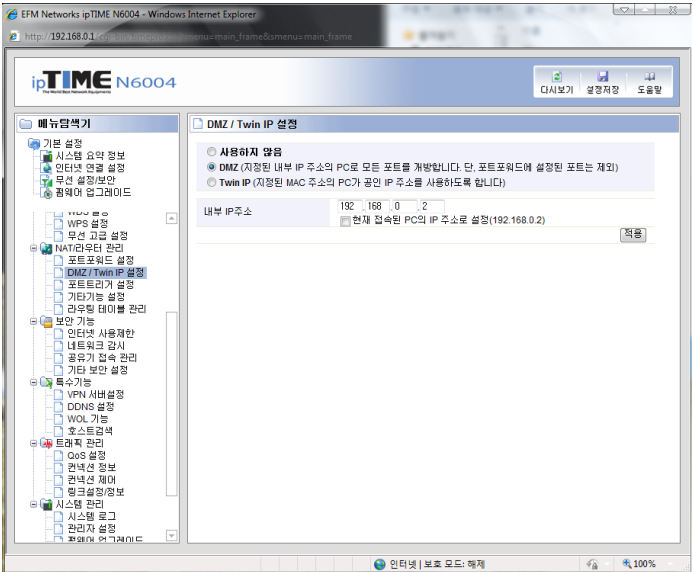Viewport: 693px width, 572px height.
Task: Click the menu tree scroll down arrow
Action: [171, 536]
